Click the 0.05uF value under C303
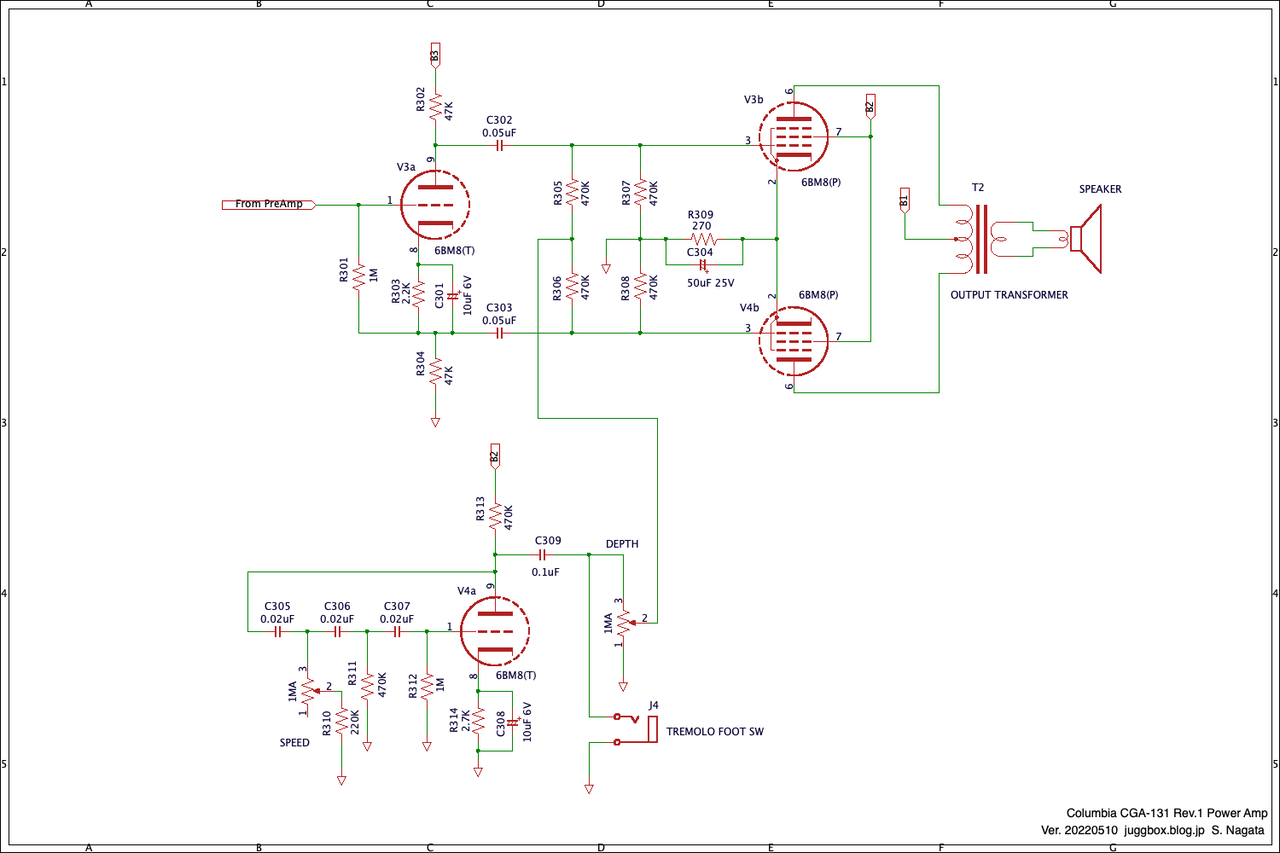Viewport: 1280px width, 853px height. pos(498,320)
